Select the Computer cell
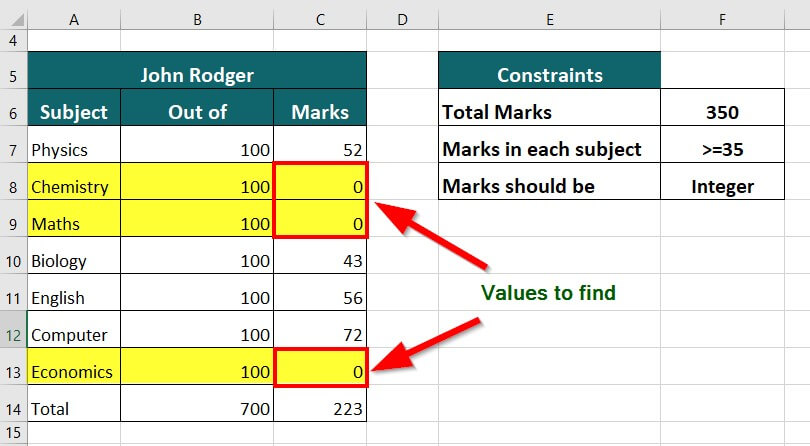 (74, 329)
